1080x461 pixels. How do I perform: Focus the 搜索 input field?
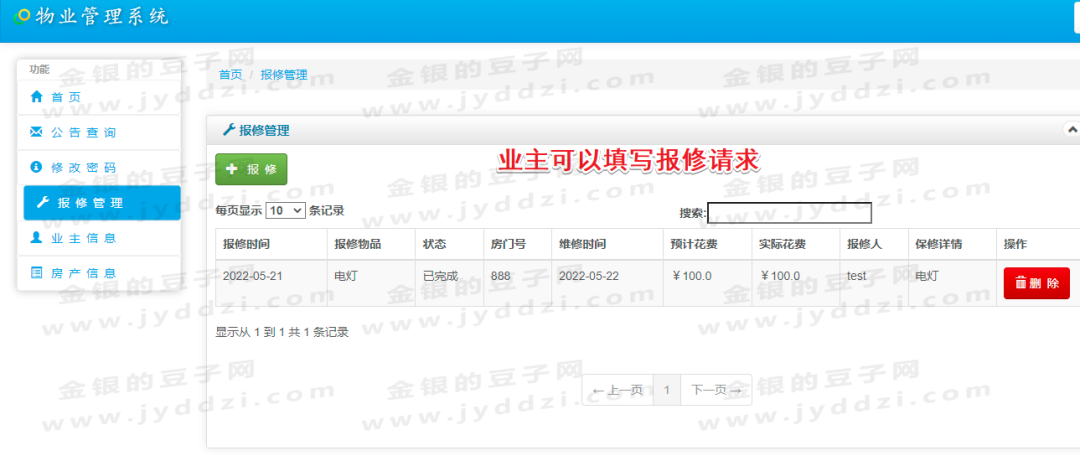(789, 213)
